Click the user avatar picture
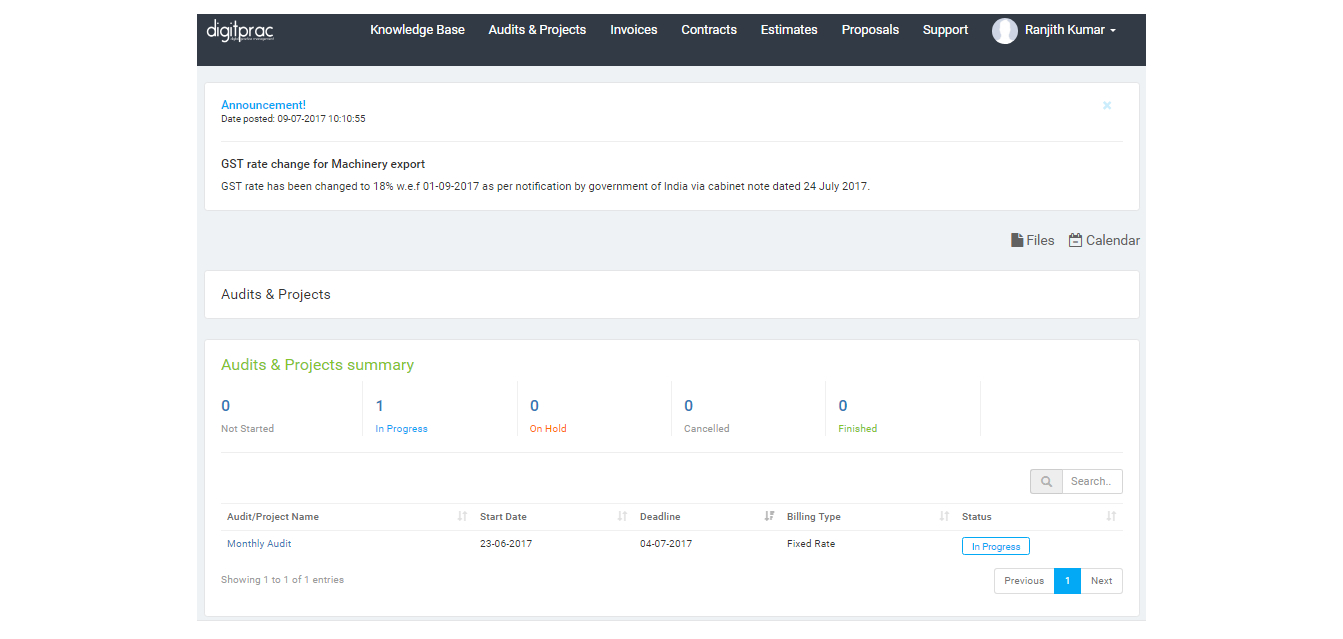Screen dimensions: 1343x639 [1004, 31]
